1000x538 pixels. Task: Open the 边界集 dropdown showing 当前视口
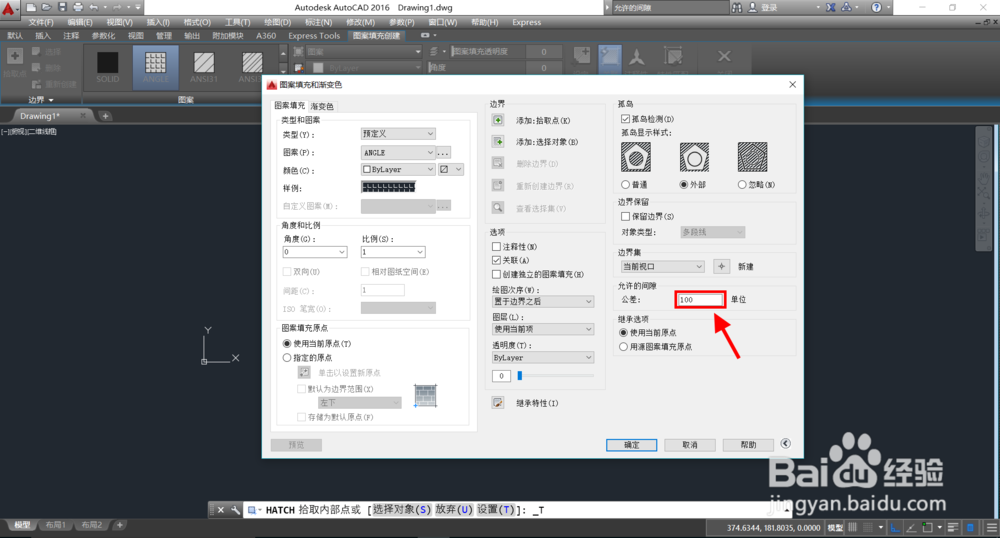click(663, 266)
